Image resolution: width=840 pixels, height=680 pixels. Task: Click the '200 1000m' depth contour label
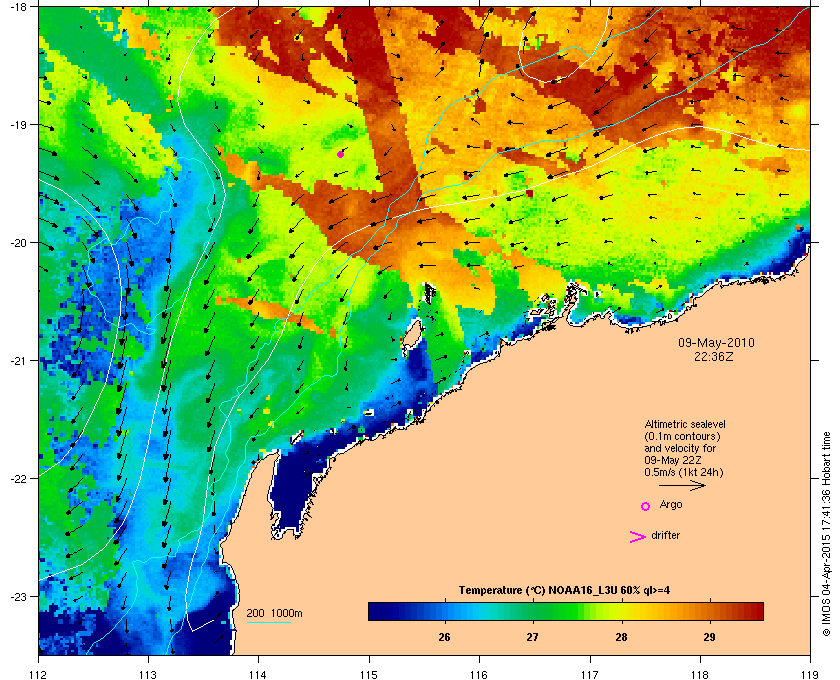274,613
